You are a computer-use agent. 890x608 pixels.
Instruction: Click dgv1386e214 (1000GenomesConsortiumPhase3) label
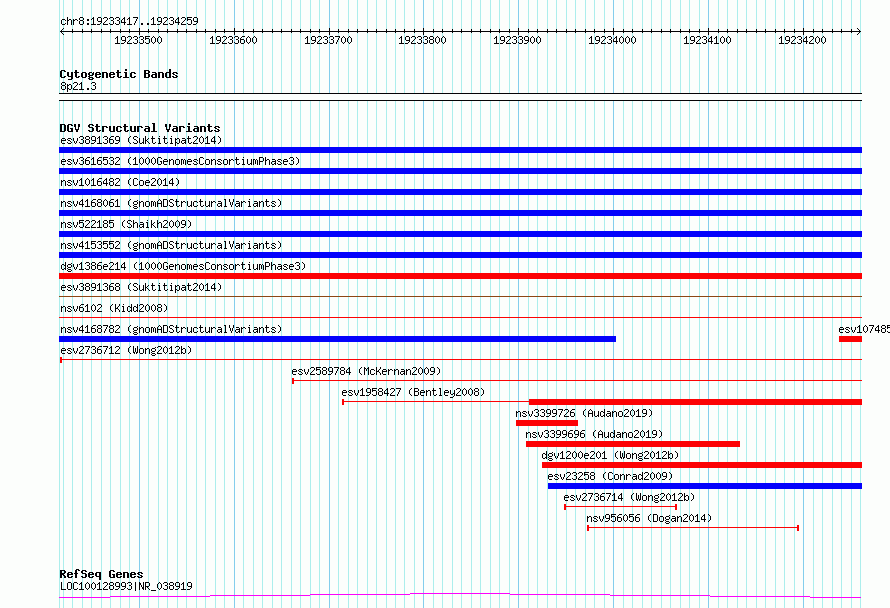click(183, 266)
